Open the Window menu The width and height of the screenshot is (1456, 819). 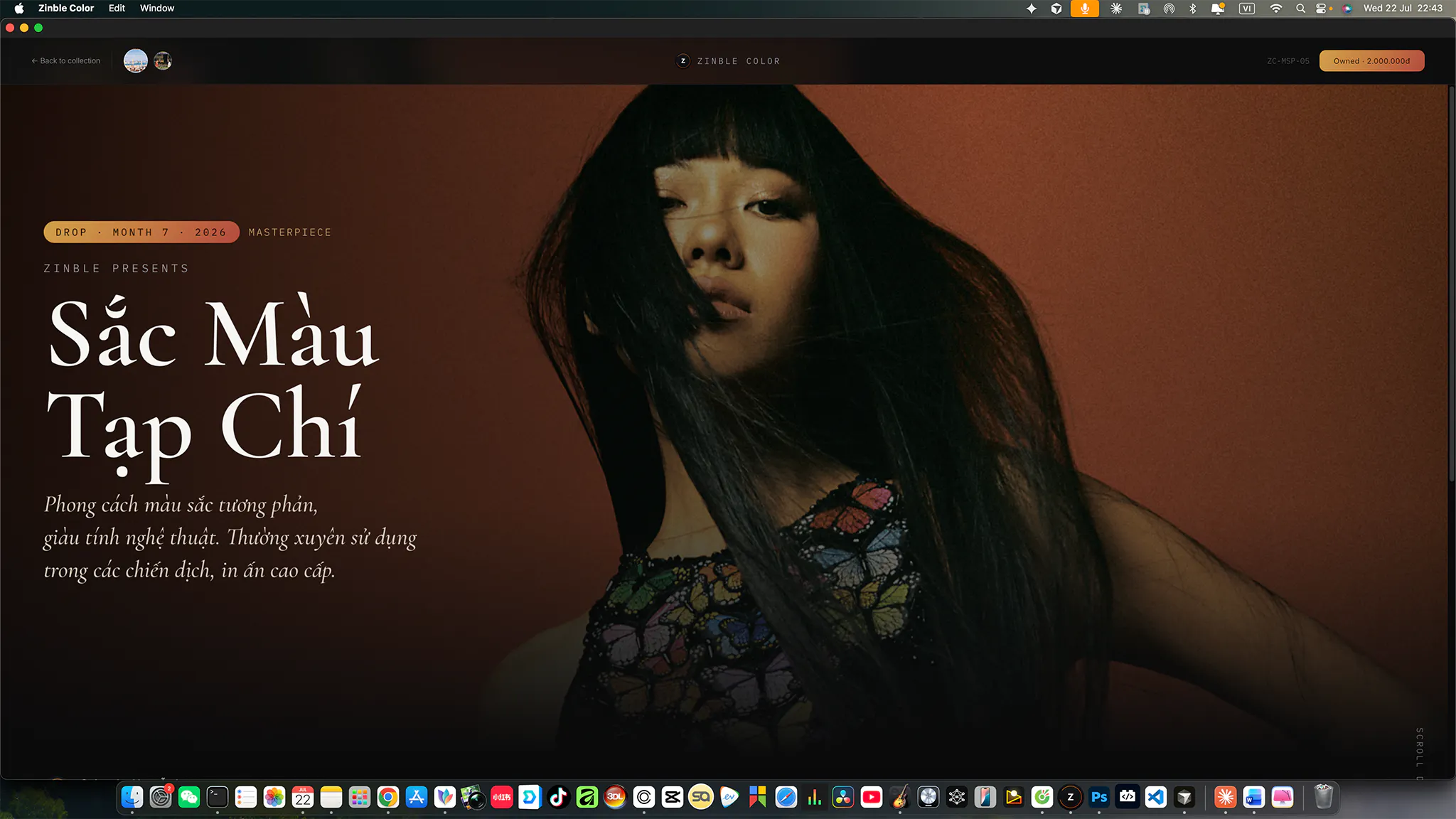(157, 8)
